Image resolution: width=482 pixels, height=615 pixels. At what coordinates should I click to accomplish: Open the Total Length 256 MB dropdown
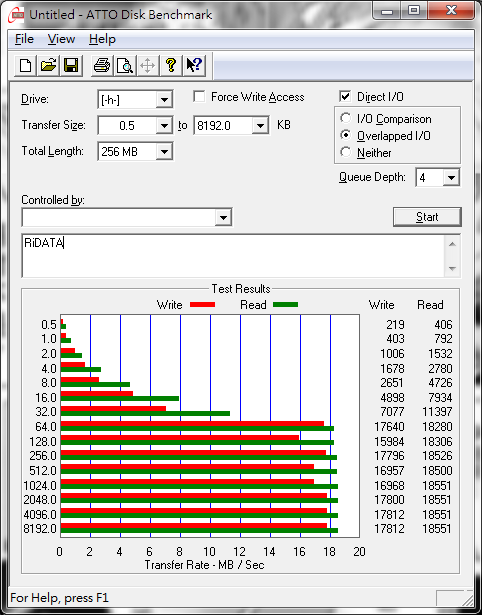164,151
